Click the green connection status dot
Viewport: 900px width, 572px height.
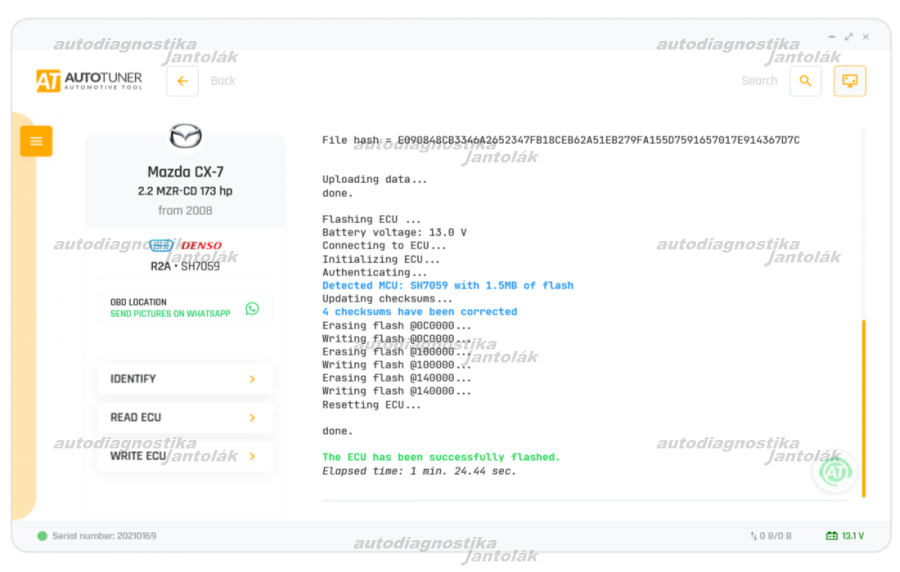(42, 536)
